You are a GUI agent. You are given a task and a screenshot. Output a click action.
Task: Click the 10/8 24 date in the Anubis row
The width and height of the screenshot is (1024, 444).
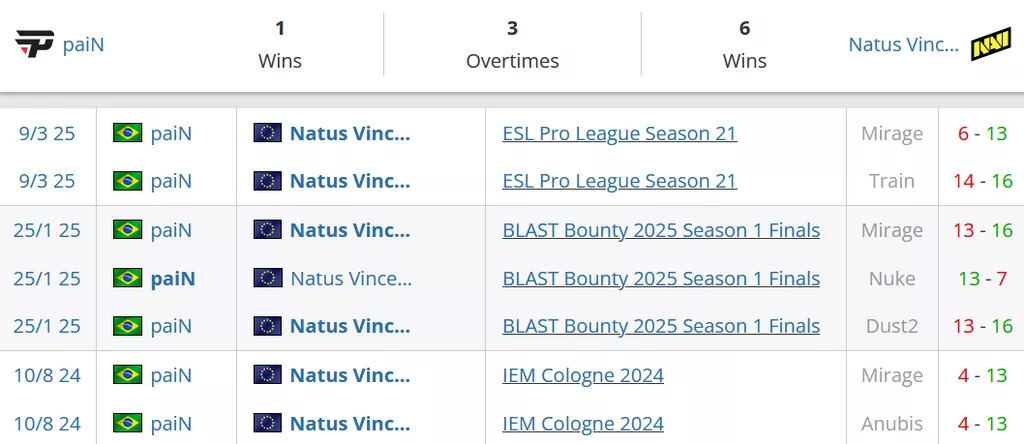click(47, 423)
